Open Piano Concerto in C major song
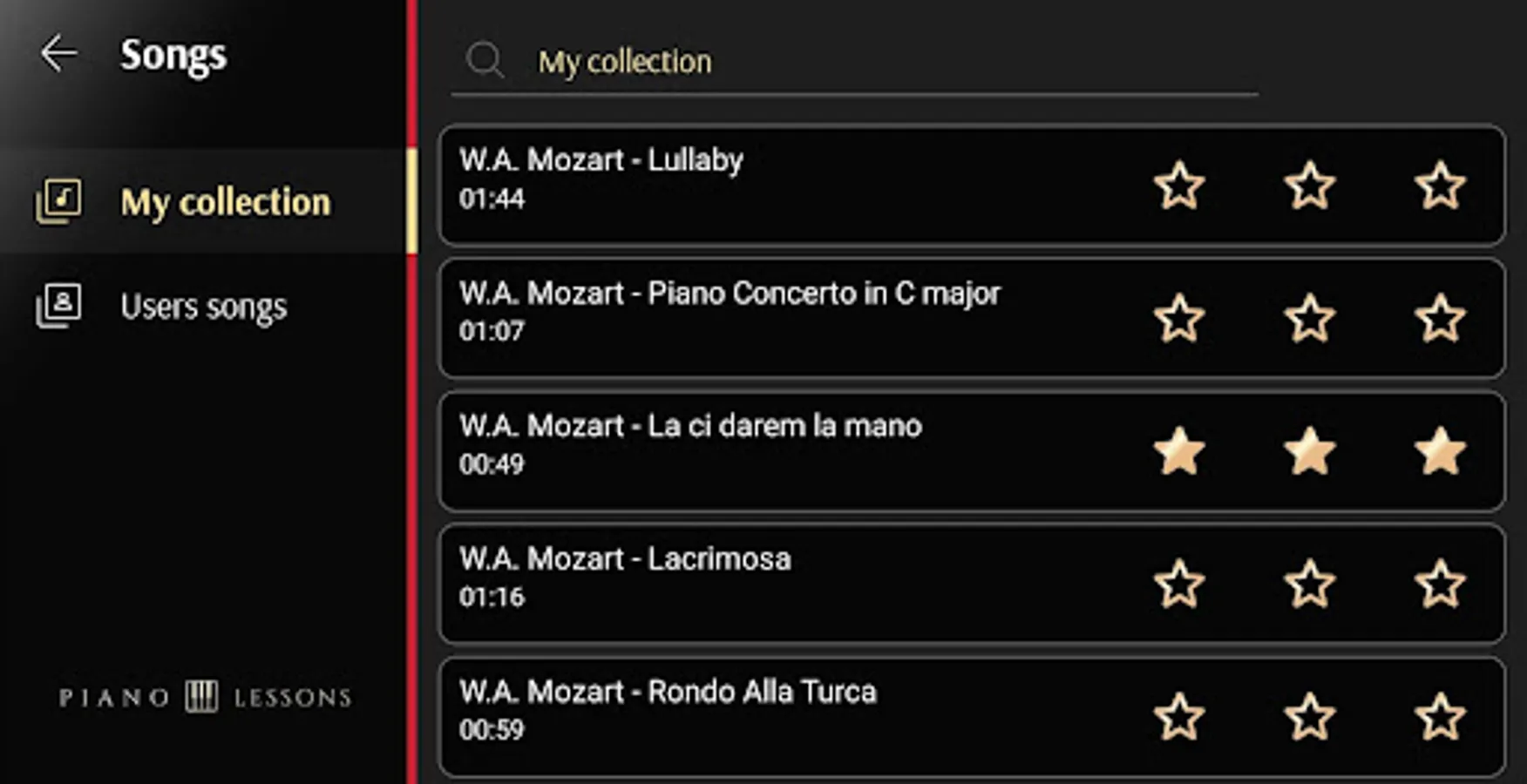1527x784 pixels. point(972,318)
